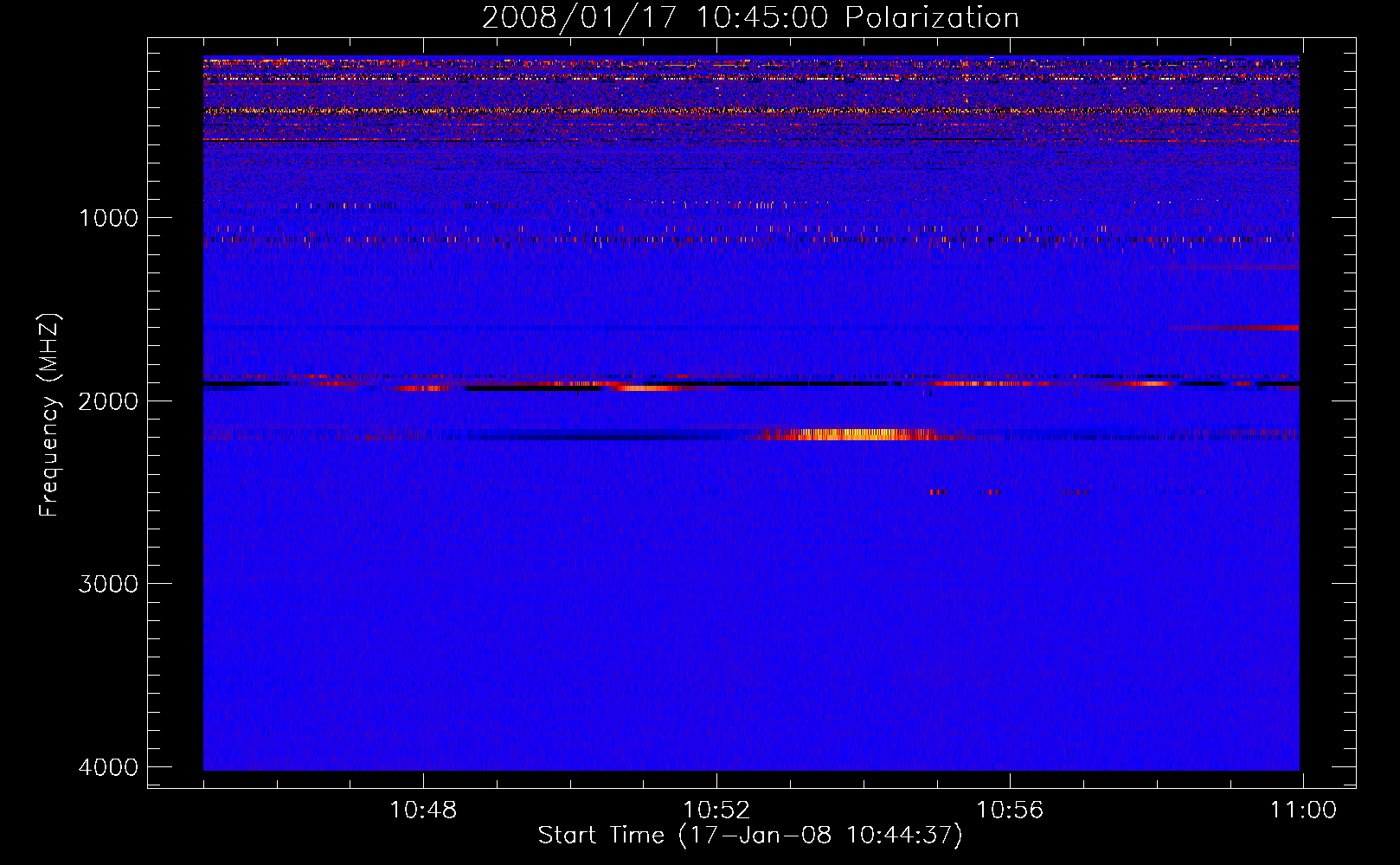
Task: Click the 10:56 time tick label
Action: click(x=1010, y=811)
